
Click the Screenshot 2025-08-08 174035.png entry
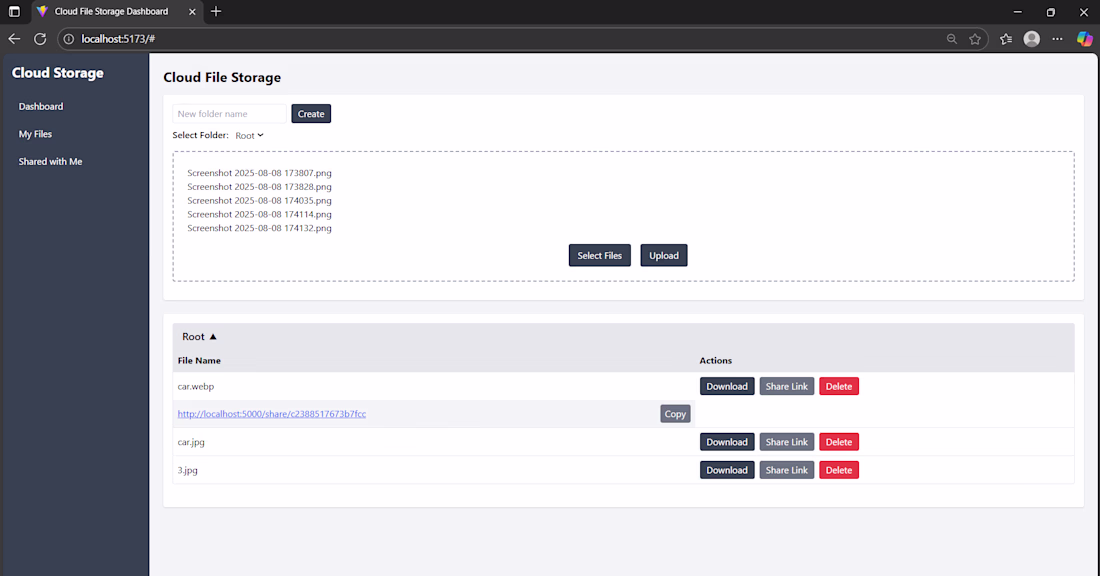(x=259, y=201)
